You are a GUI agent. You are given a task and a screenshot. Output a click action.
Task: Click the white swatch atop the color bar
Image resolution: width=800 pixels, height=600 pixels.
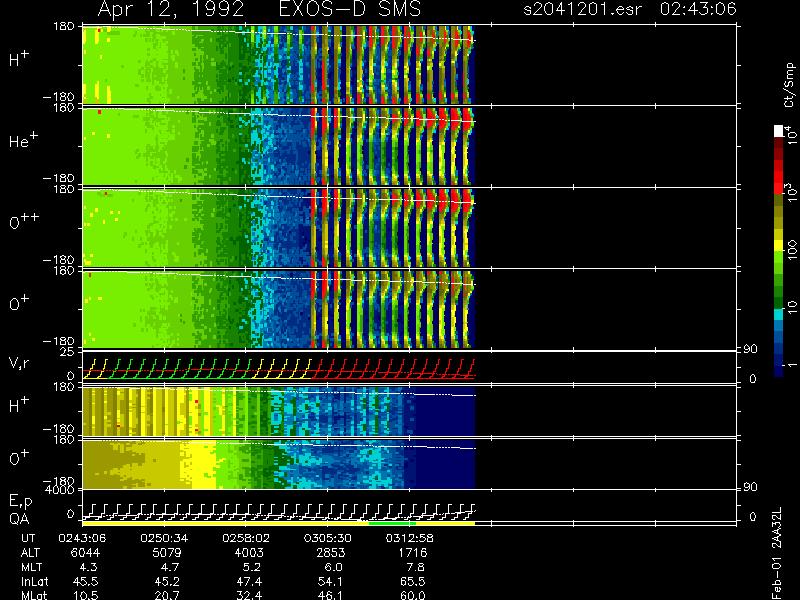[x=778, y=131]
